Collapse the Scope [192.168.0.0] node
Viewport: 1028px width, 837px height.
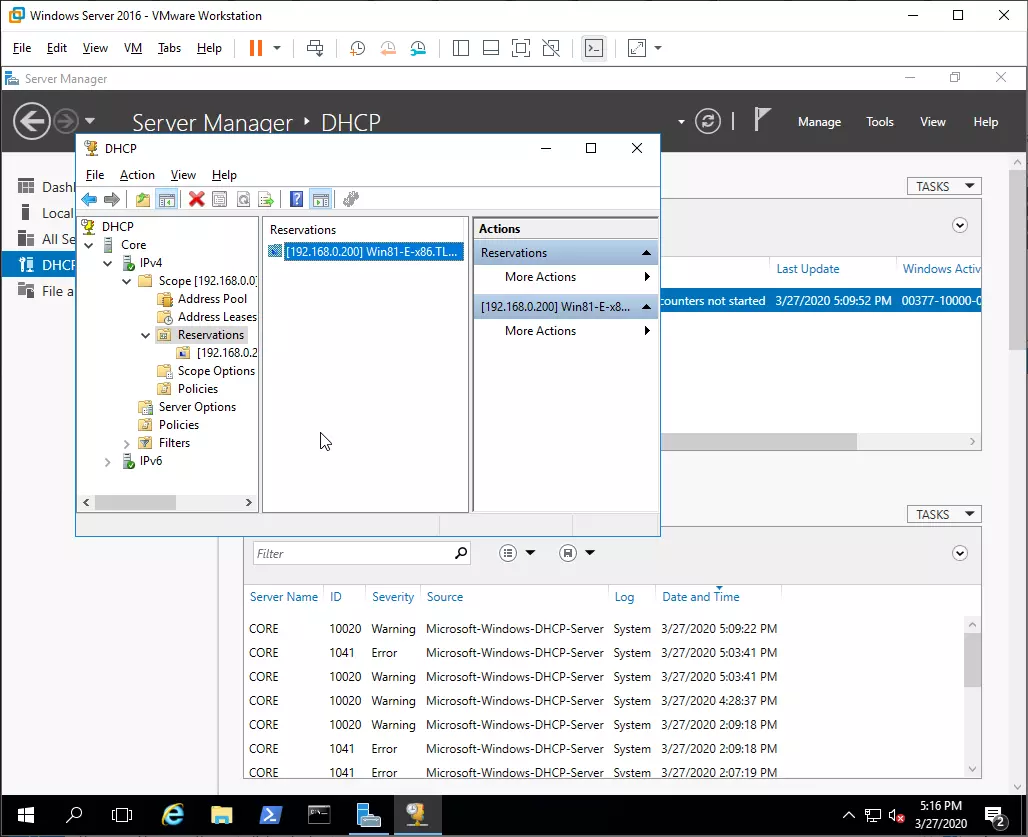point(127,281)
